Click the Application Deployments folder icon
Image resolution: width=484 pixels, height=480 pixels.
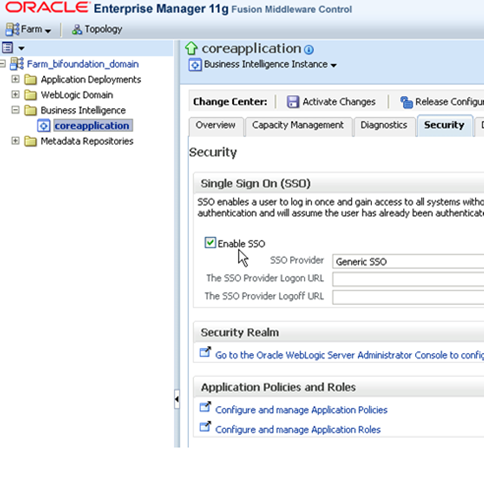[x=31, y=80]
